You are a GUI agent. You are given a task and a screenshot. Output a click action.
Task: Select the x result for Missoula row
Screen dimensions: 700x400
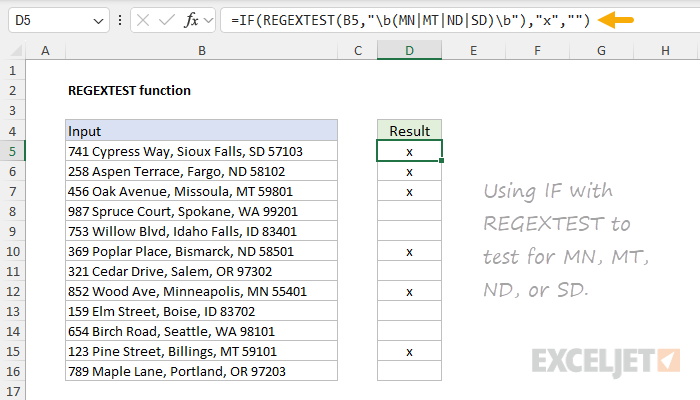click(x=409, y=192)
